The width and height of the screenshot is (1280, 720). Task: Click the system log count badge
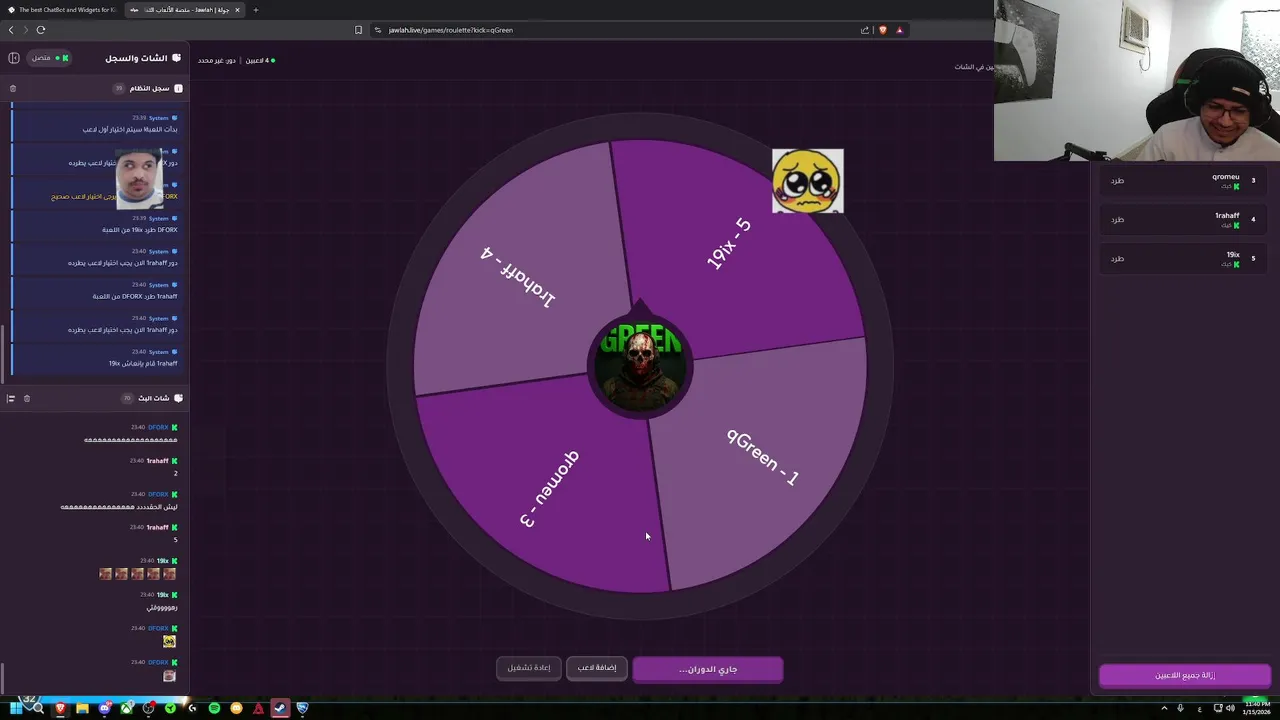pos(119,88)
